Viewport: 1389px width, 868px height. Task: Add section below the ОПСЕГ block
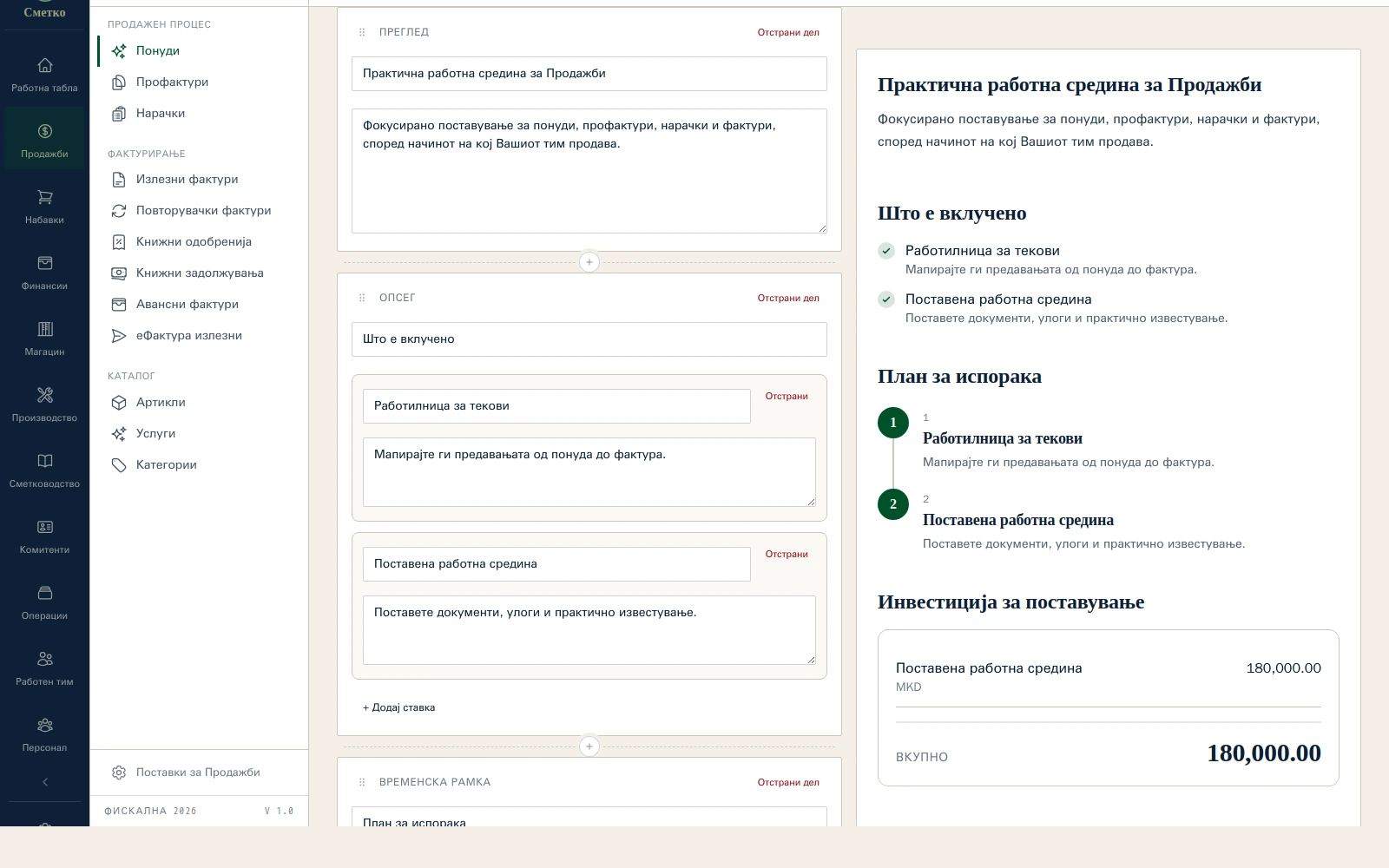click(589, 746)
